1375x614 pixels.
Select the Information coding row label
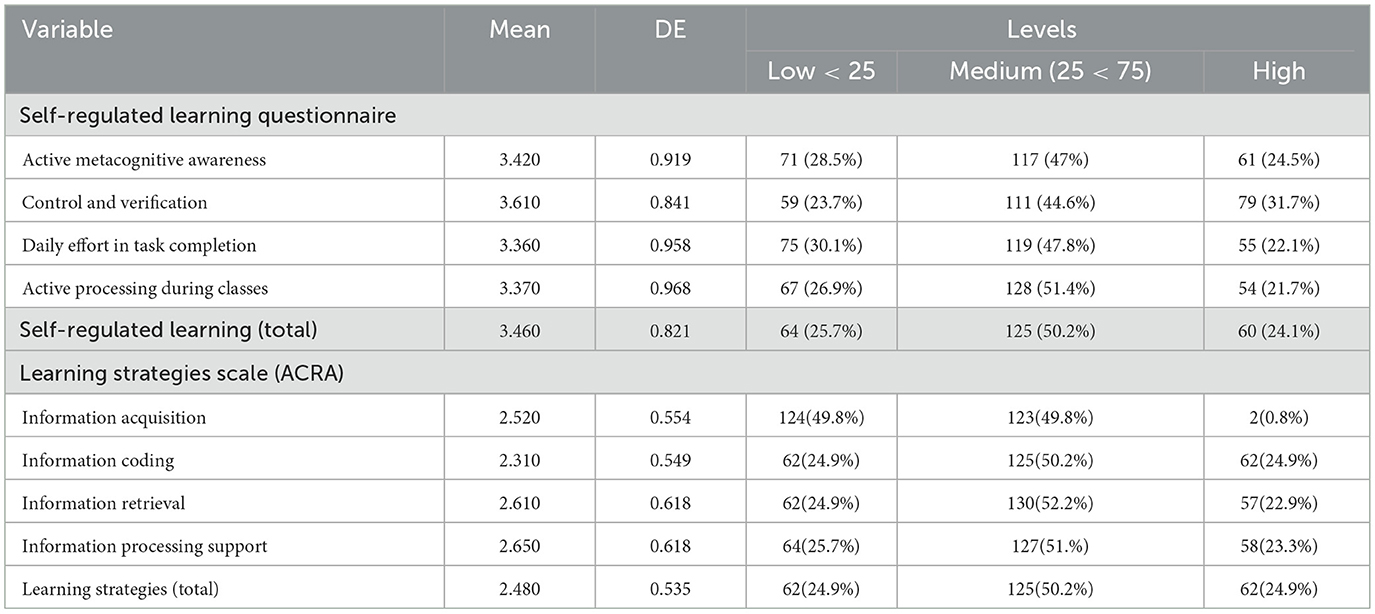pos(98,461)
